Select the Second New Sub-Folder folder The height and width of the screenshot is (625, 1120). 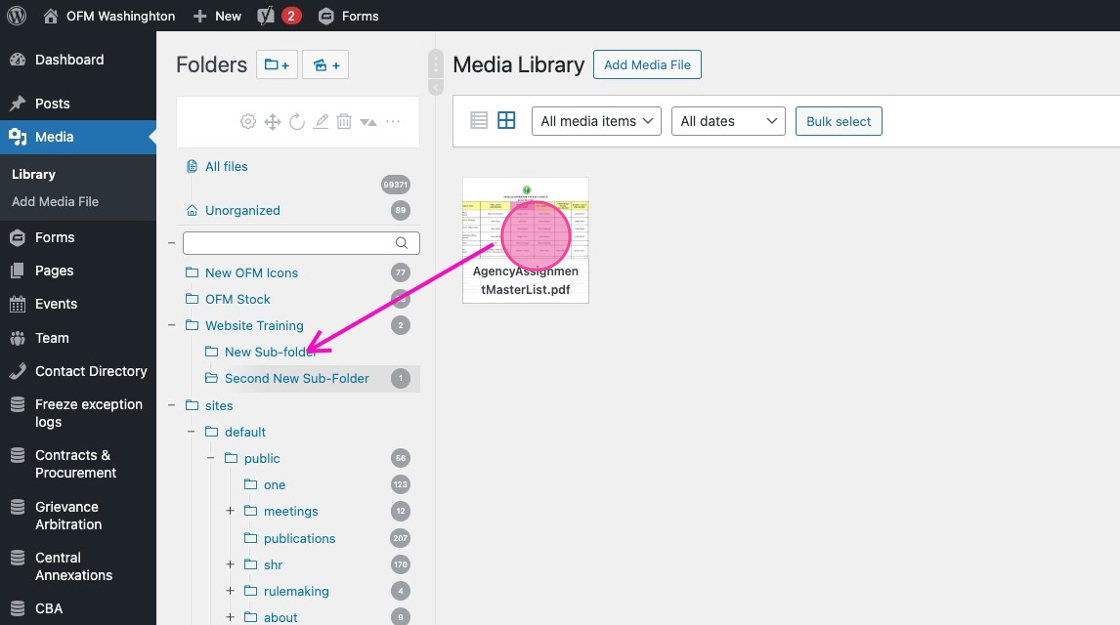point(297,379)
